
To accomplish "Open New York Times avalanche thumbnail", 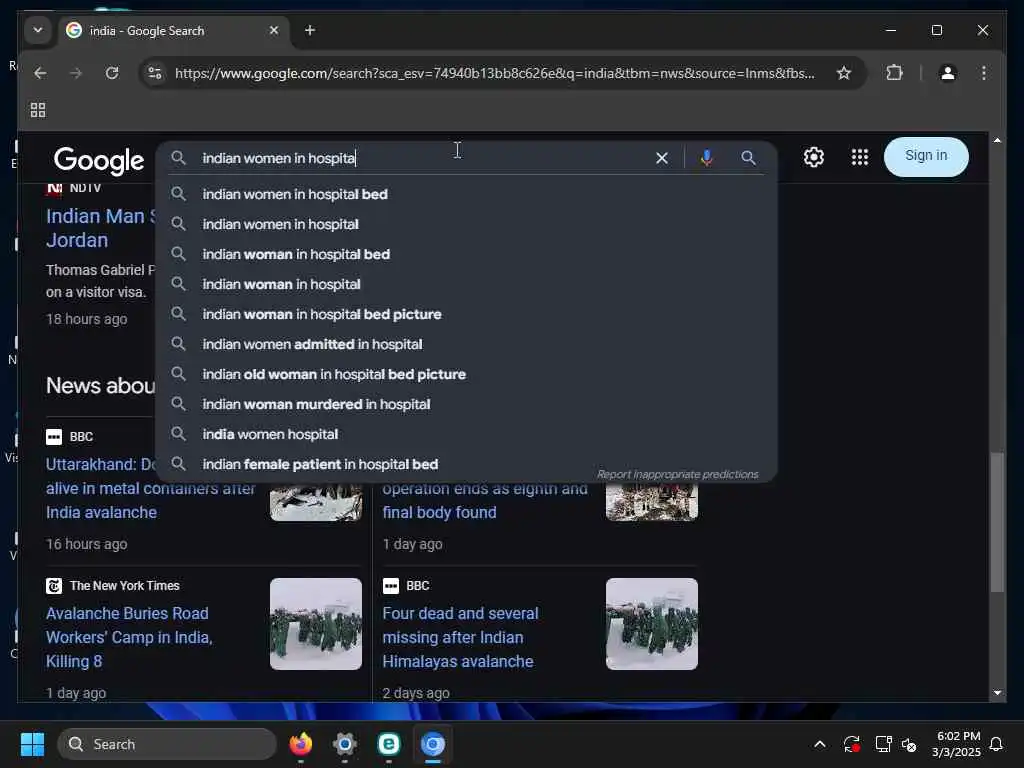I will (315, 624).
